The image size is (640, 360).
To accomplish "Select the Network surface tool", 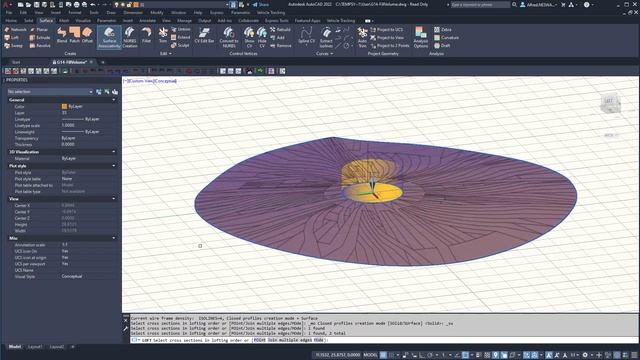I will [16, 30].
